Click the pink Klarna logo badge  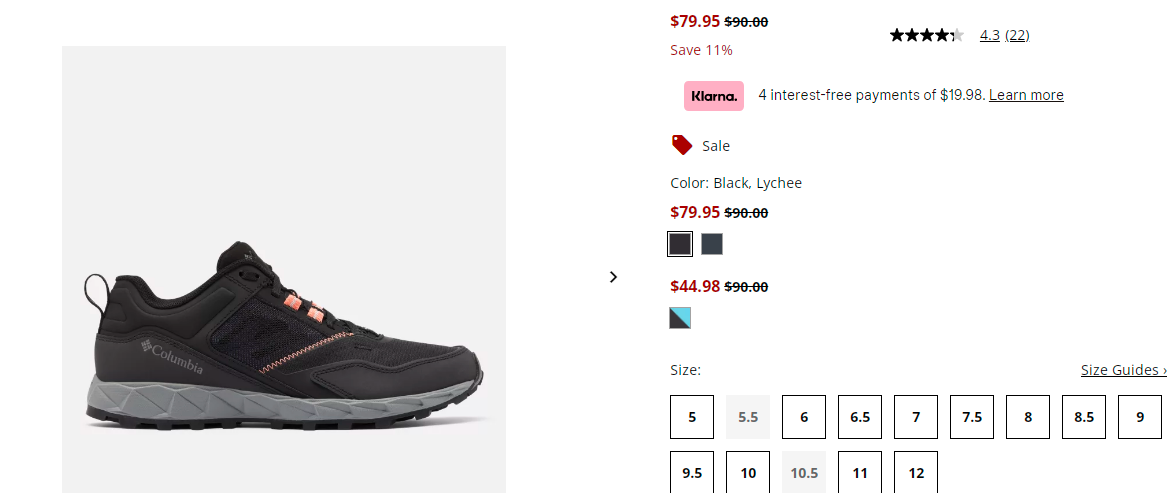click(714, 96)
